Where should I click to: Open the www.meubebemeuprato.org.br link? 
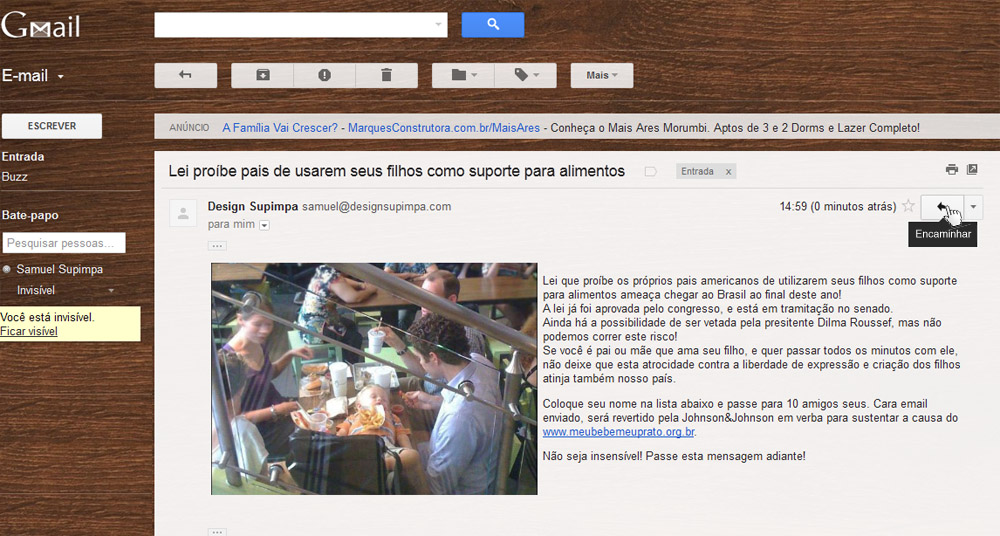[x=619, y=432]
